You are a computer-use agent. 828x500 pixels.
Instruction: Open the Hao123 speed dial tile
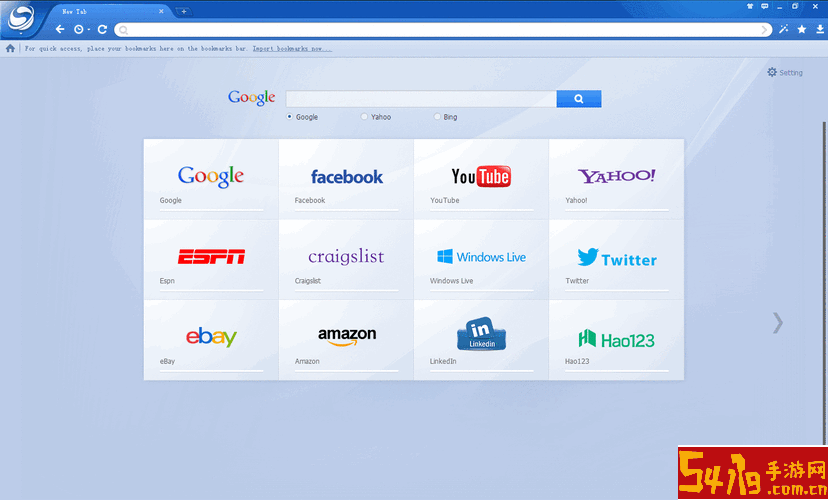click(616, 340)
